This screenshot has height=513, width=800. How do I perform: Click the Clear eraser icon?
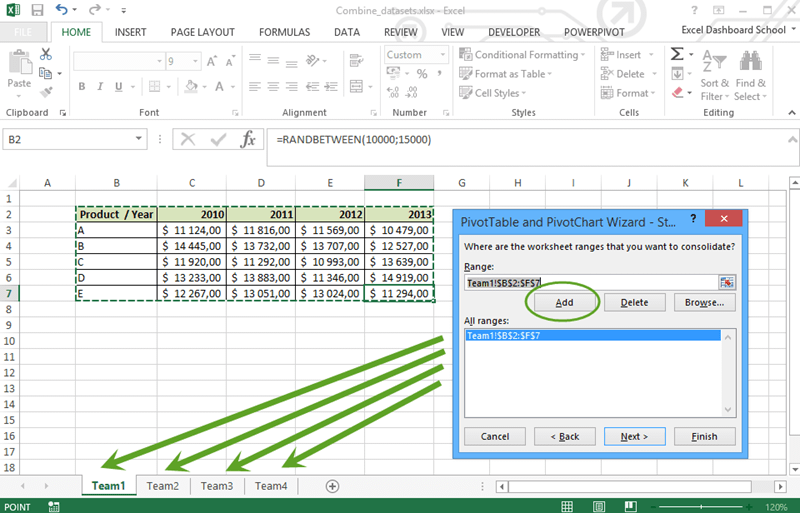point(678,92)
